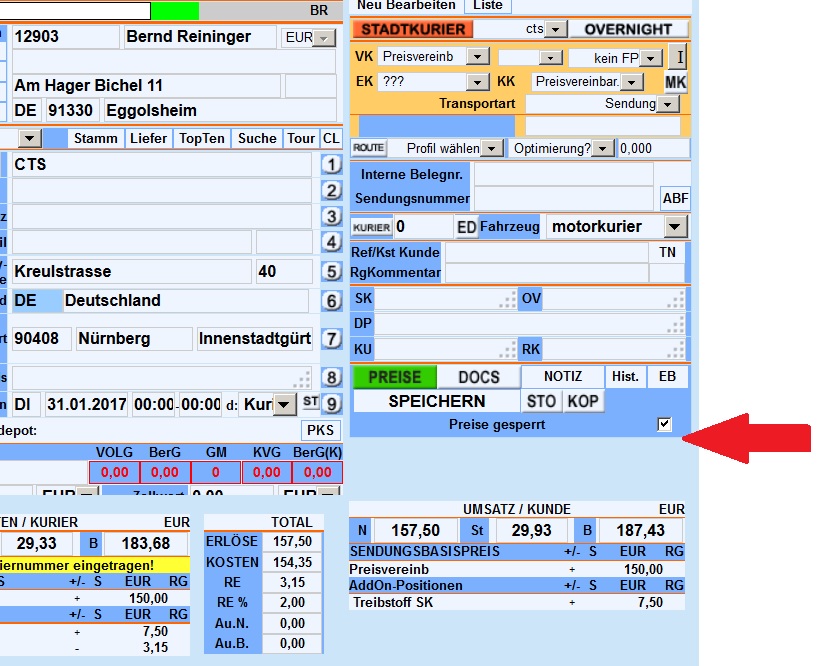This screenshot has width=817, height=666.
Task: Click the B button beside 183,68
Action: point(93,544)
